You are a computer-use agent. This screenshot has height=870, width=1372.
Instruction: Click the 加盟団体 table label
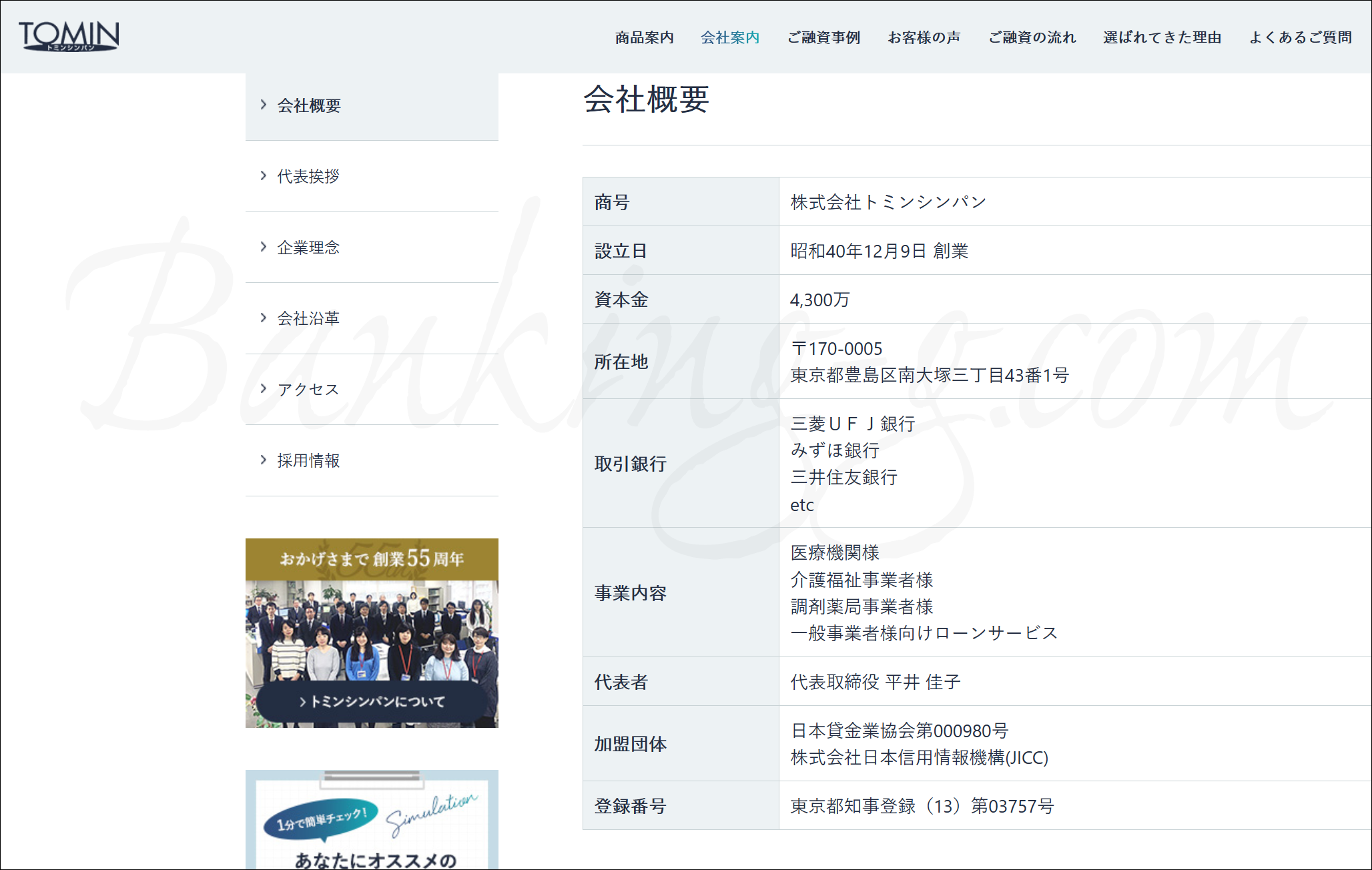(630, 744)
